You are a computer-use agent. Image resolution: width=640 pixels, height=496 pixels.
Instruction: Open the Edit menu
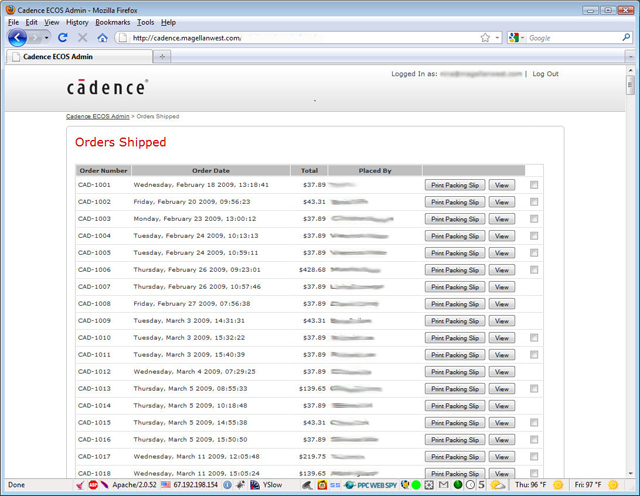click(x=31, y=22)
